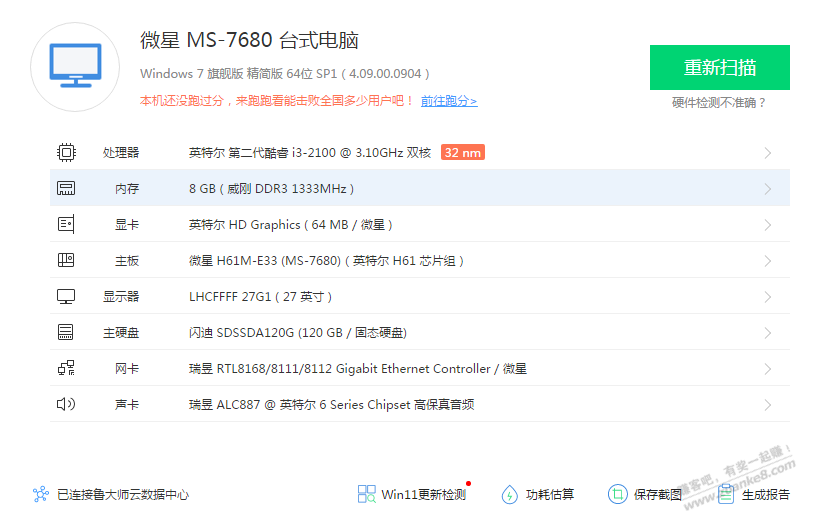Screen dimensions: 820x530
Task: Expand the 处理器 row chevron
Action: 768,153
